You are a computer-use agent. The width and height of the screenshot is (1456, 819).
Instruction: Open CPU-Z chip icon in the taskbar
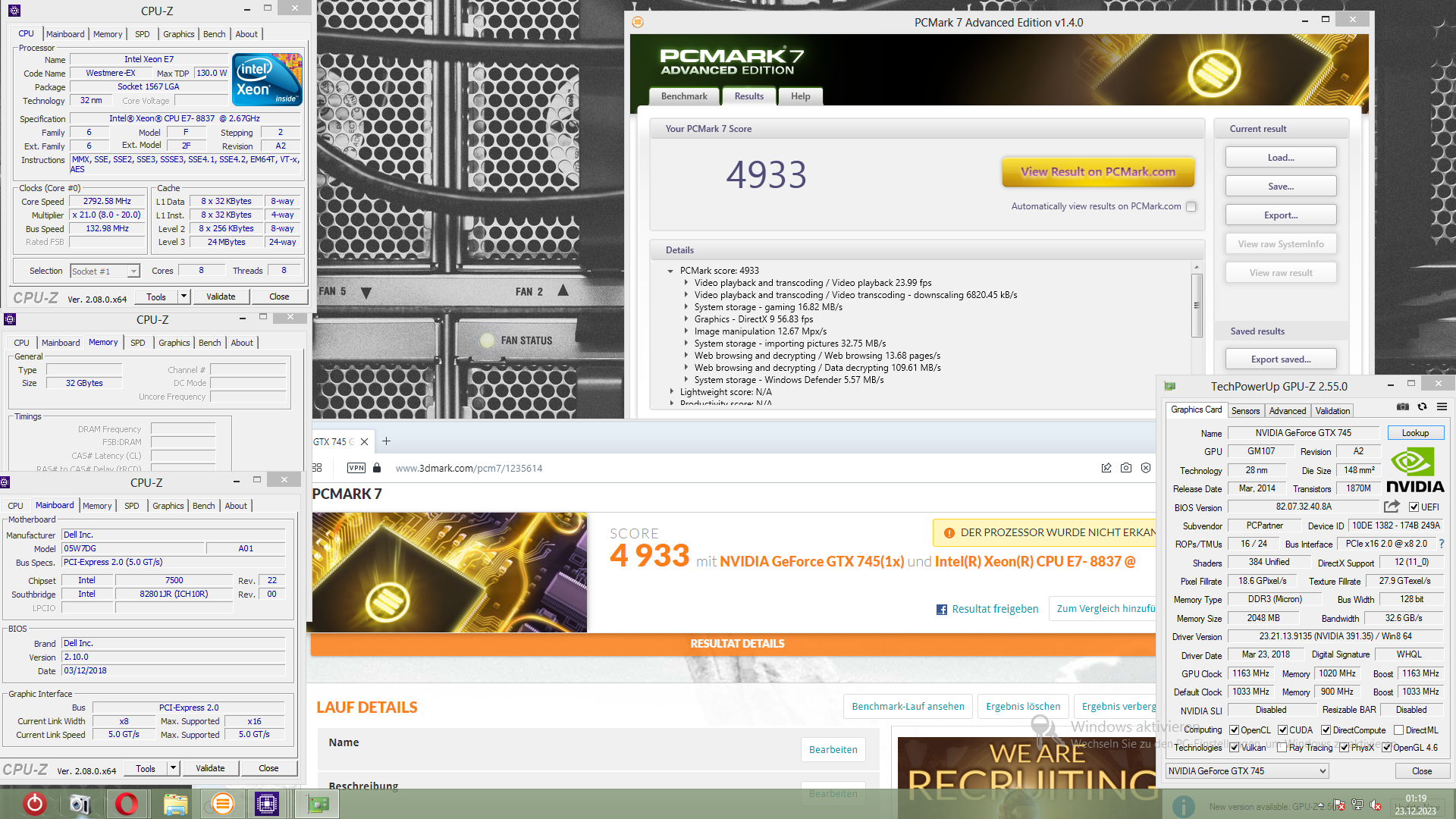coord(267,804)
